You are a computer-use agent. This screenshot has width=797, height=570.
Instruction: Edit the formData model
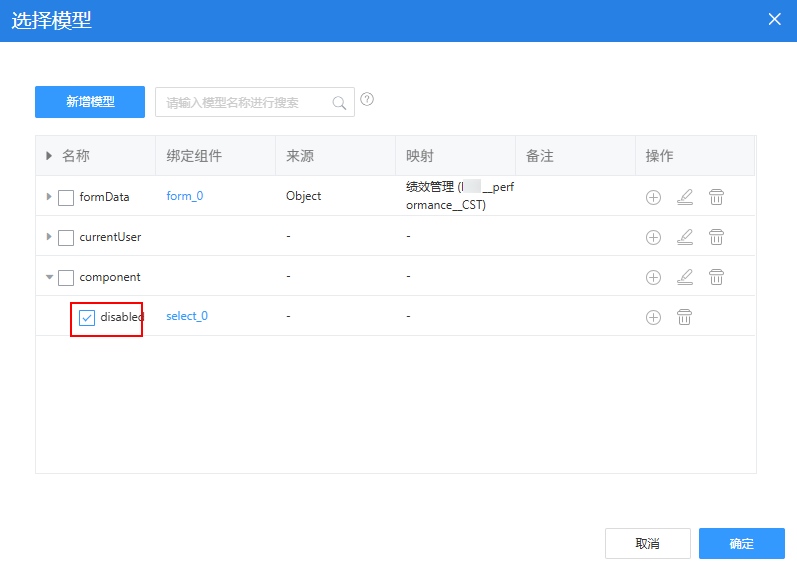pyautogui.click(x=685, y=197)
